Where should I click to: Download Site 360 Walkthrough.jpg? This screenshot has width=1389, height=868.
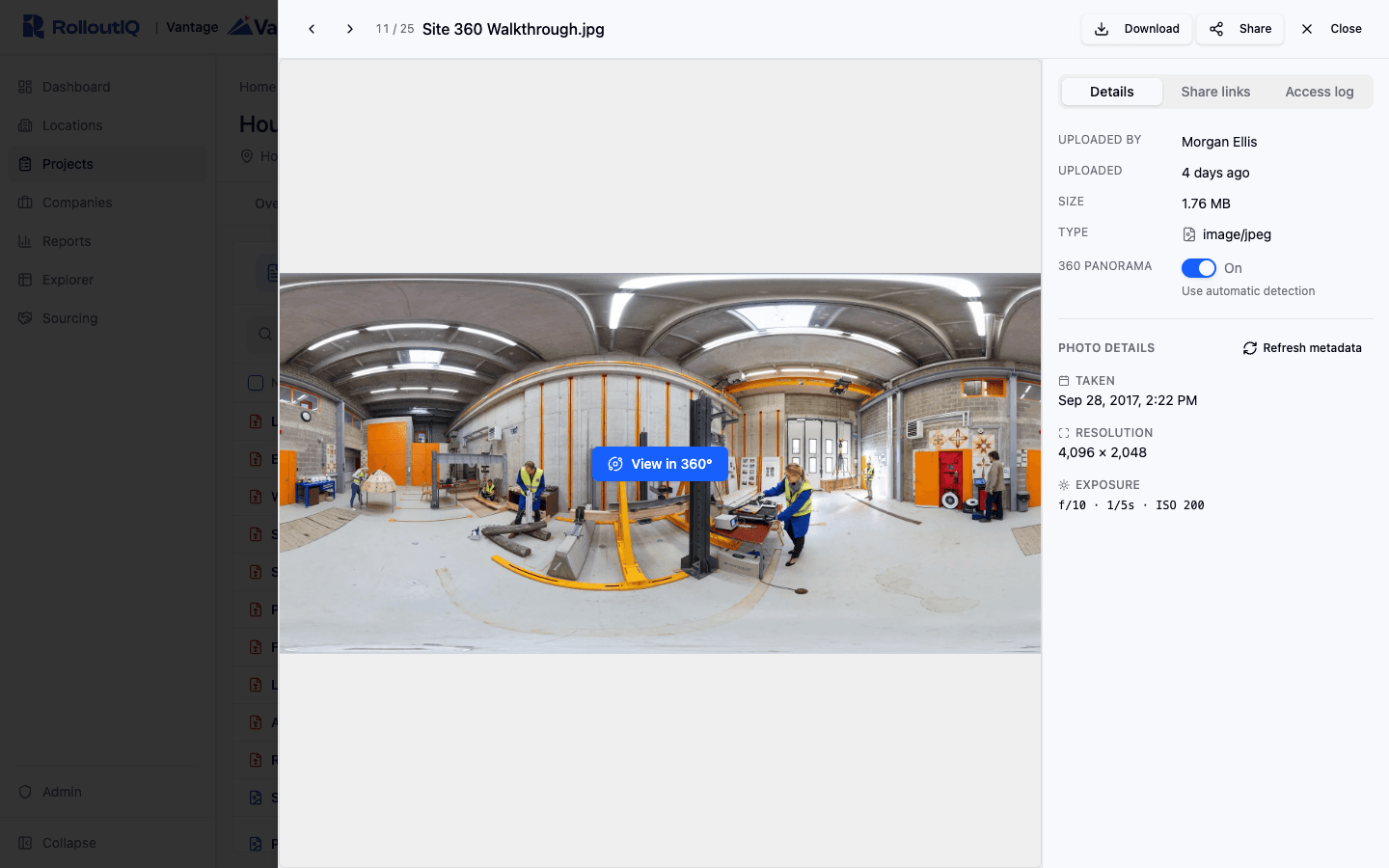tap(1136, 29)
